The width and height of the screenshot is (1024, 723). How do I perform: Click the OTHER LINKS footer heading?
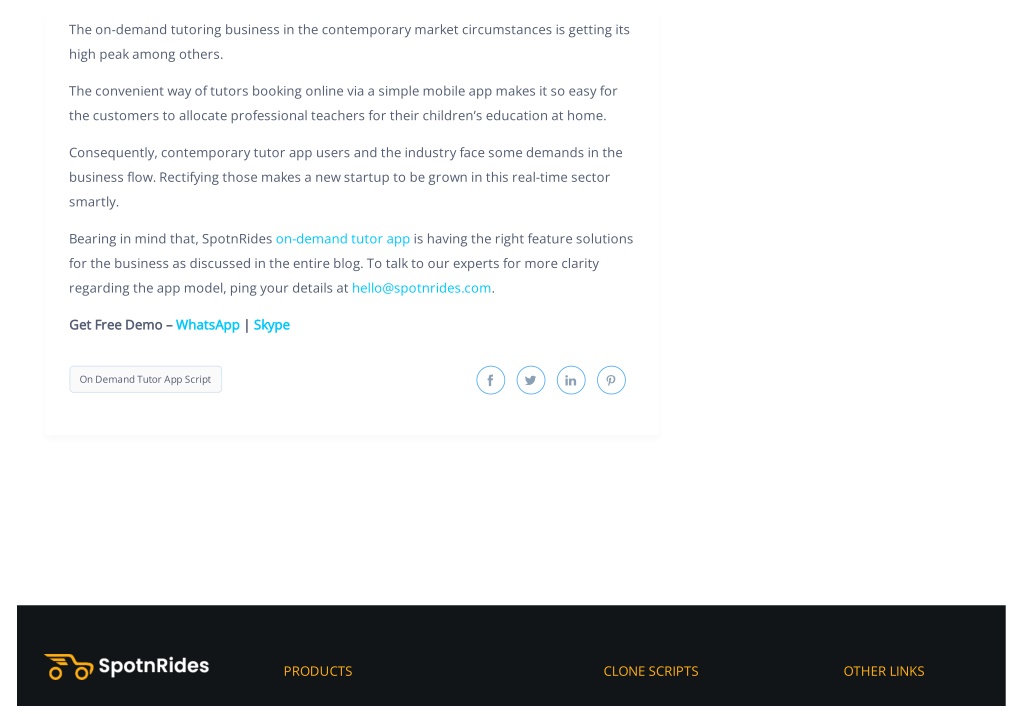click(884, 671)
